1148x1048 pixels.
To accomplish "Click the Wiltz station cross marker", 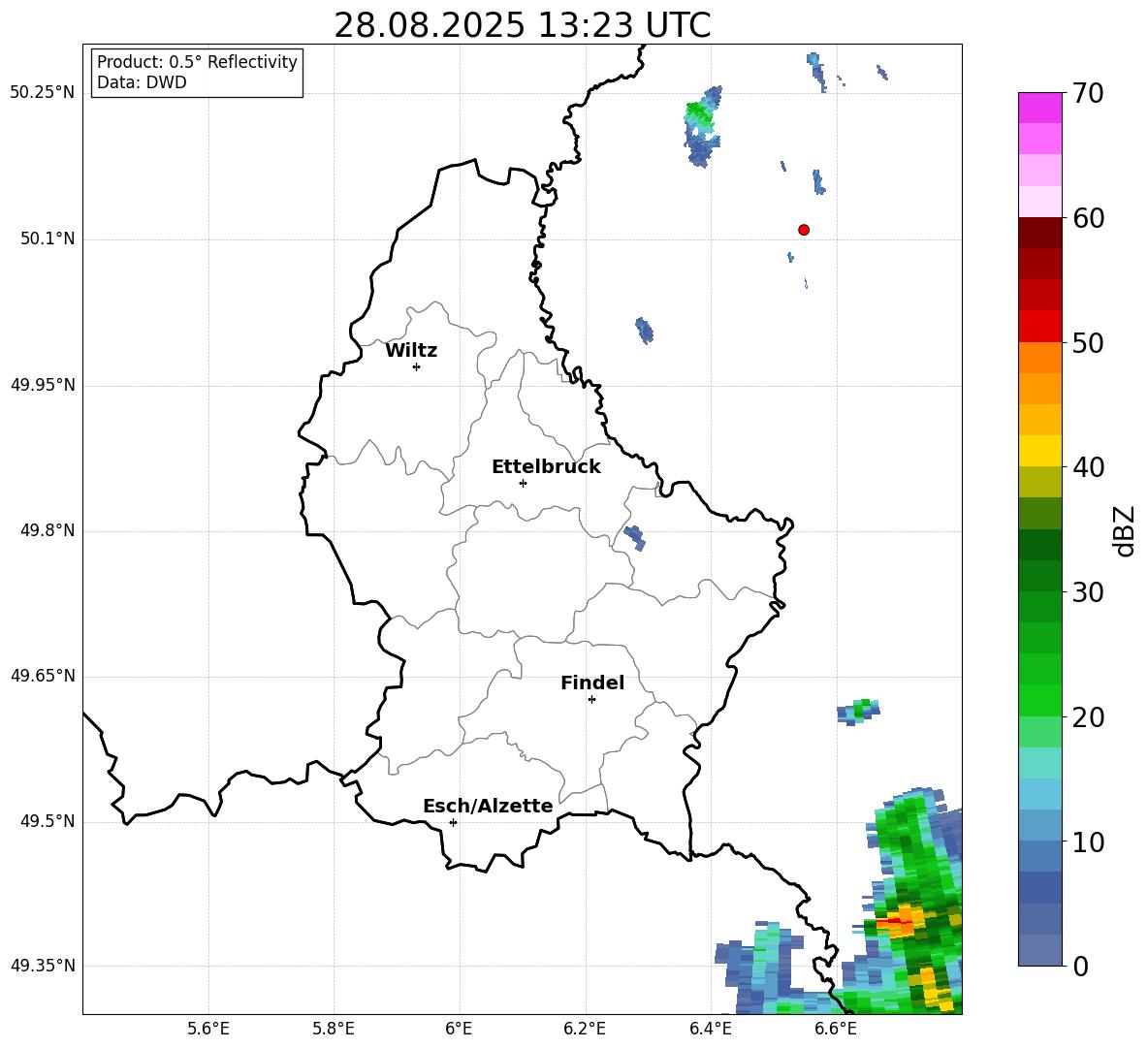I will 416,366.
